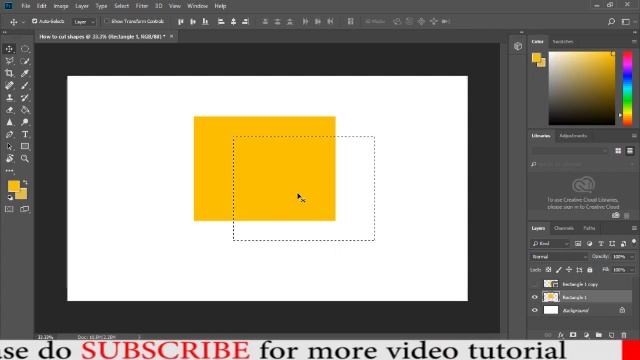Image resolution: width=640 pixels, height=360 pixels.
Task: Change screen mode at toolbox bottom
Action: coord(24,209)
